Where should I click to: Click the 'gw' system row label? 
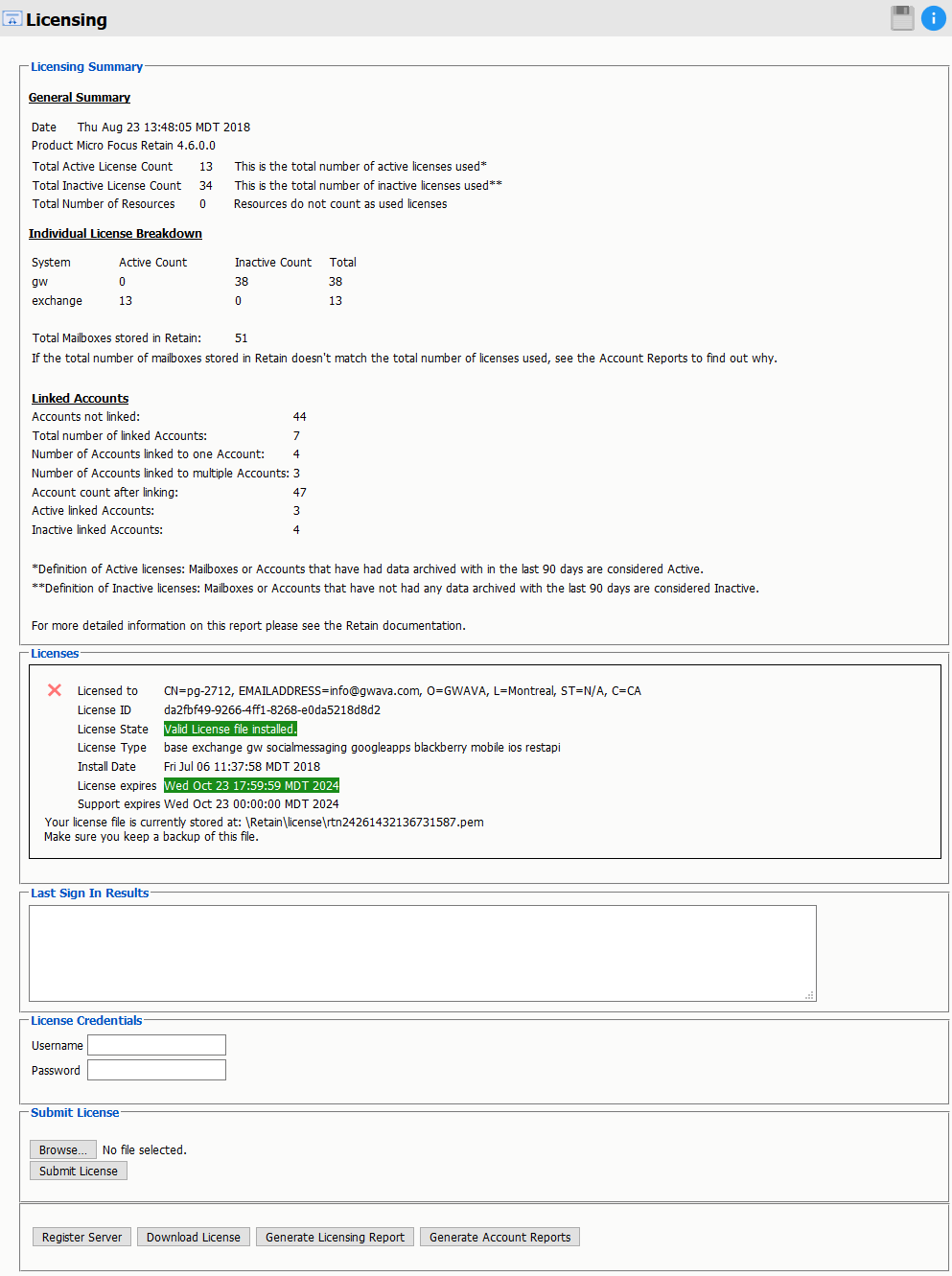[39, 282]
